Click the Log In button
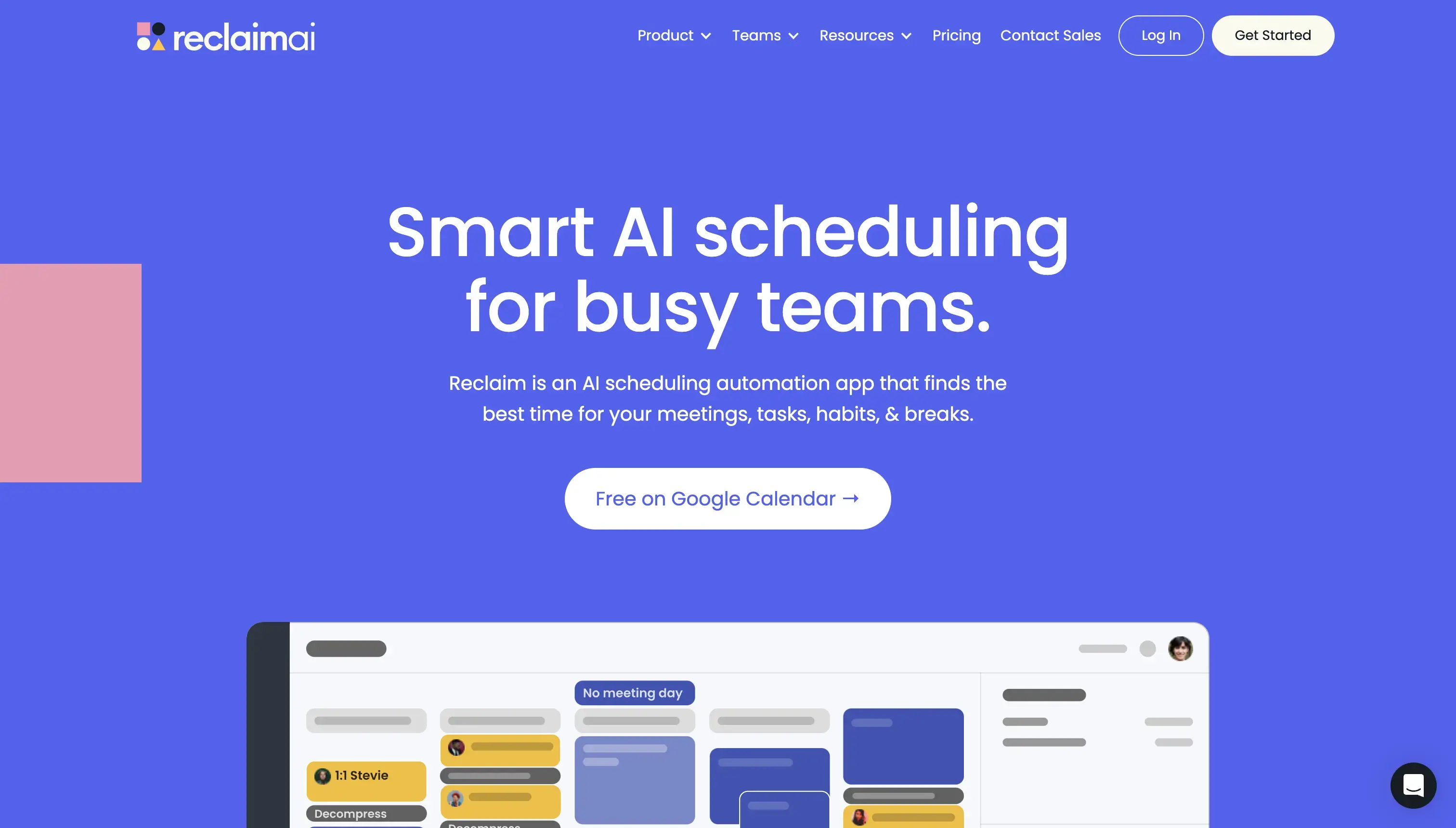This screenshot has height=828, width=1456. 1161,35
